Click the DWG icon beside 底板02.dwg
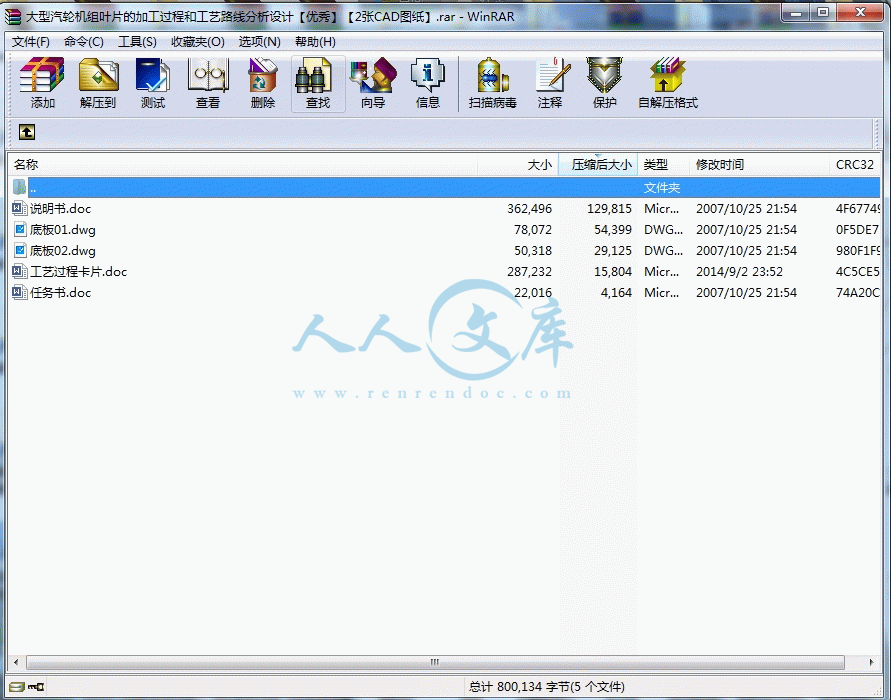This screenshot has width=891, height=700. click(x=20, y=251)
